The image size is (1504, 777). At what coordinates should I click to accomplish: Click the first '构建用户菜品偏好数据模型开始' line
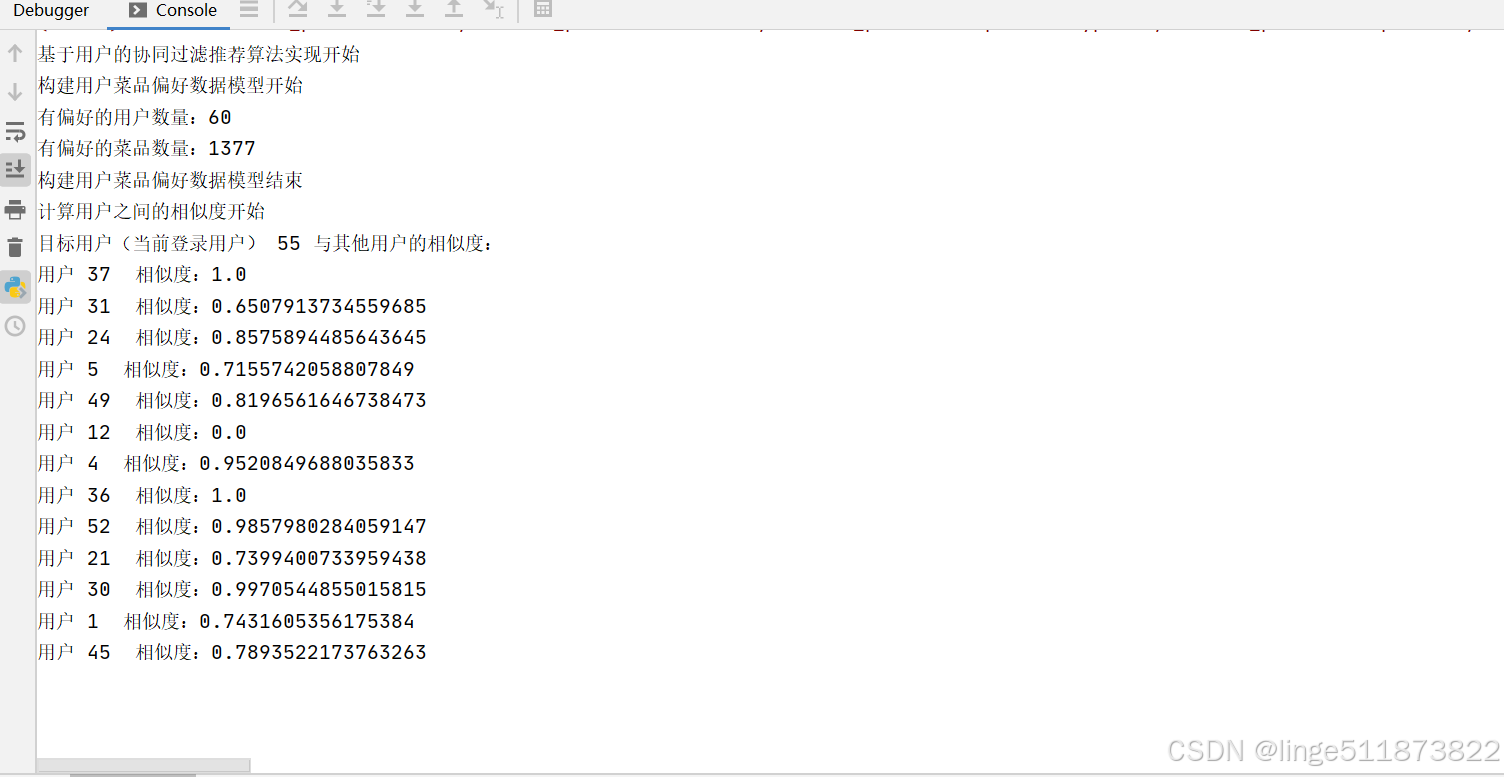171,85
